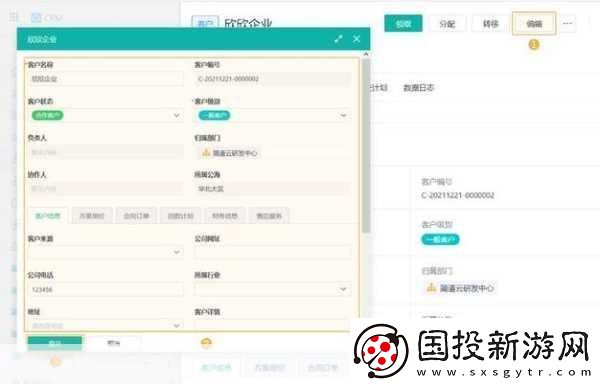Click the 所属公海 field

coord(272,189)
